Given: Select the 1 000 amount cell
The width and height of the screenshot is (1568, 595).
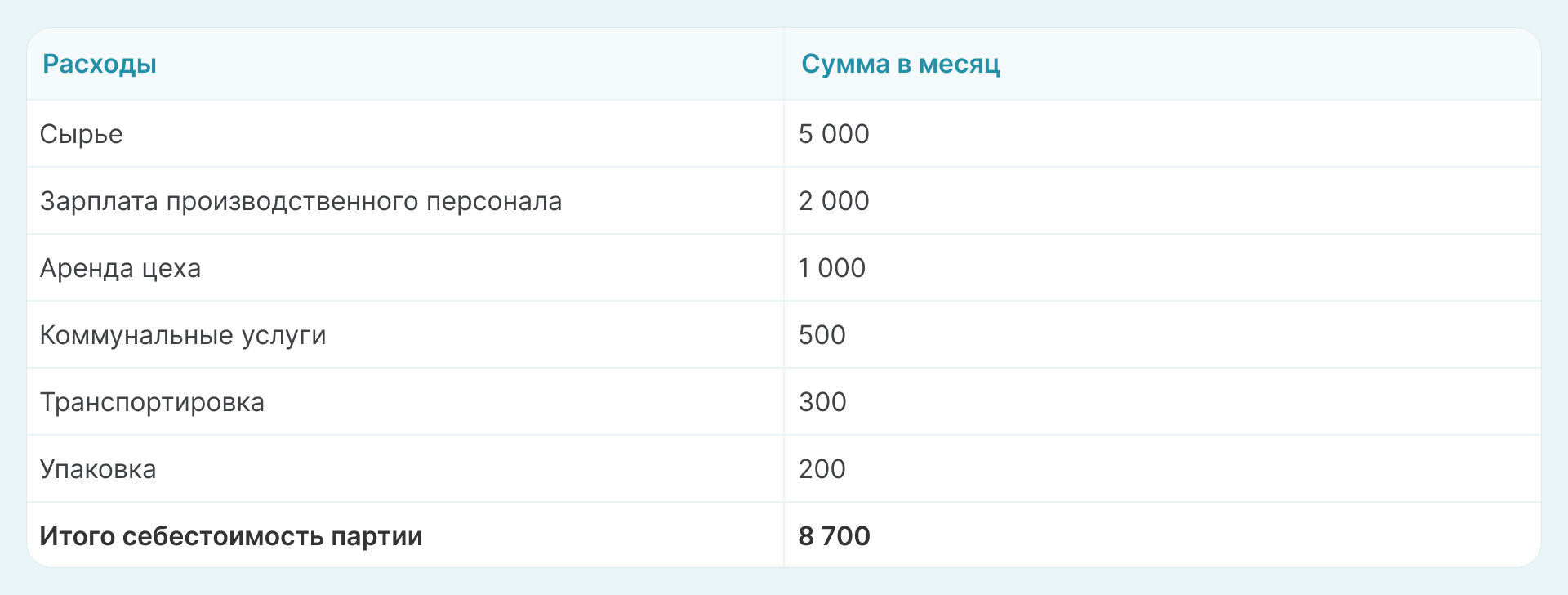Looking at the screenshot, I should (831, 268).
